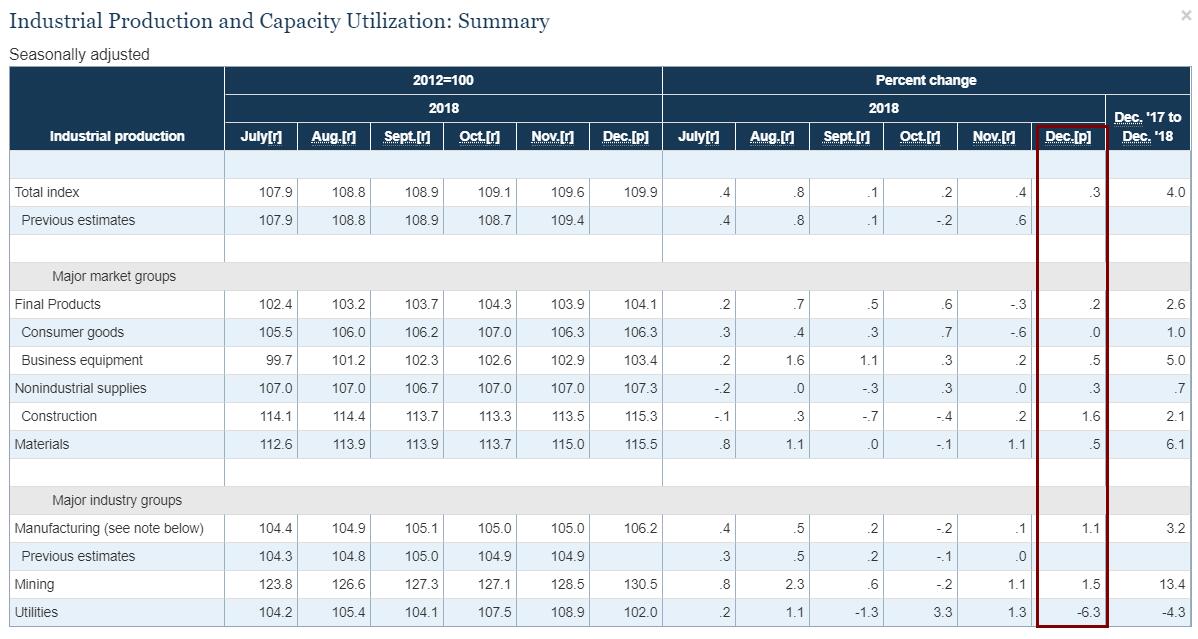Click the Dec. '17 to Dec. '18 column header
1198x639 pixels.
tap(1148, 126)
